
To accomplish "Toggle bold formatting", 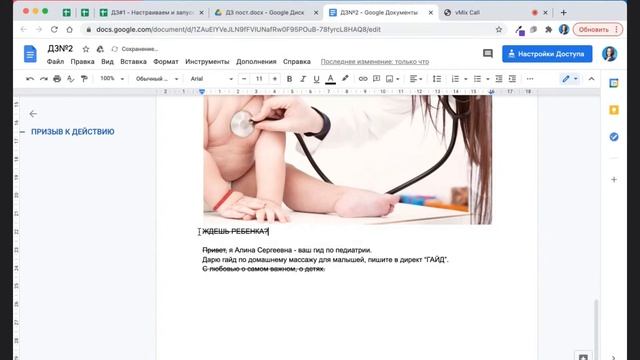I will [x=289, y=79].
